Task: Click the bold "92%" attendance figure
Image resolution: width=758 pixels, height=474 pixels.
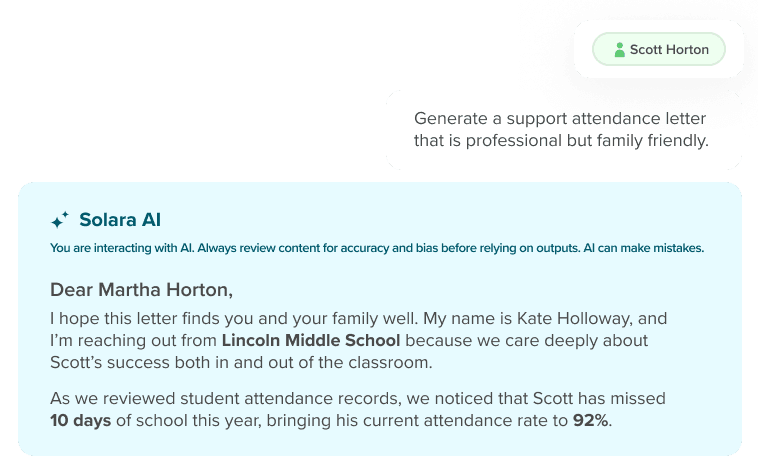Action: (x=591, y=420)
